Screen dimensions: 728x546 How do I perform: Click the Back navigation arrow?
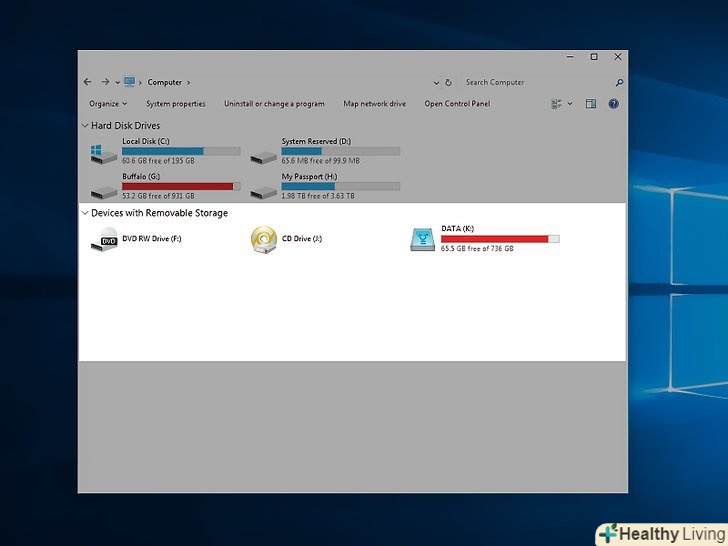click(x=88, y=82)
